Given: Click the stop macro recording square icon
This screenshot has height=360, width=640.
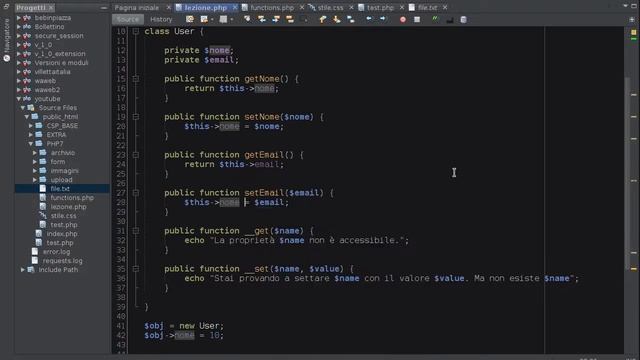Looking at the screenshot, I should pyautogui.click(x=417, y=19).
